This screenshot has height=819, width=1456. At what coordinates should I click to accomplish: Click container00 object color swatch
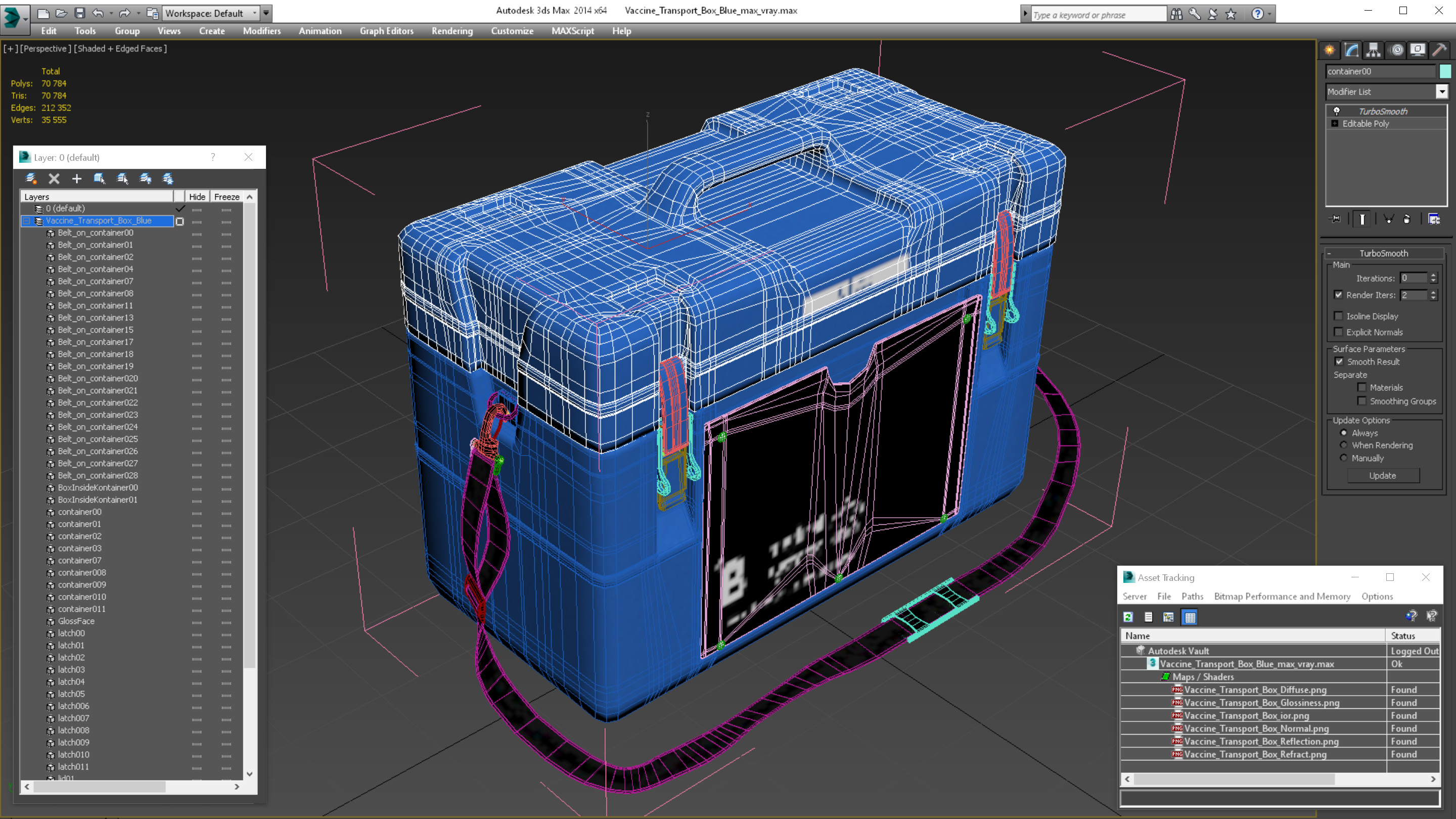(1445, 71)
